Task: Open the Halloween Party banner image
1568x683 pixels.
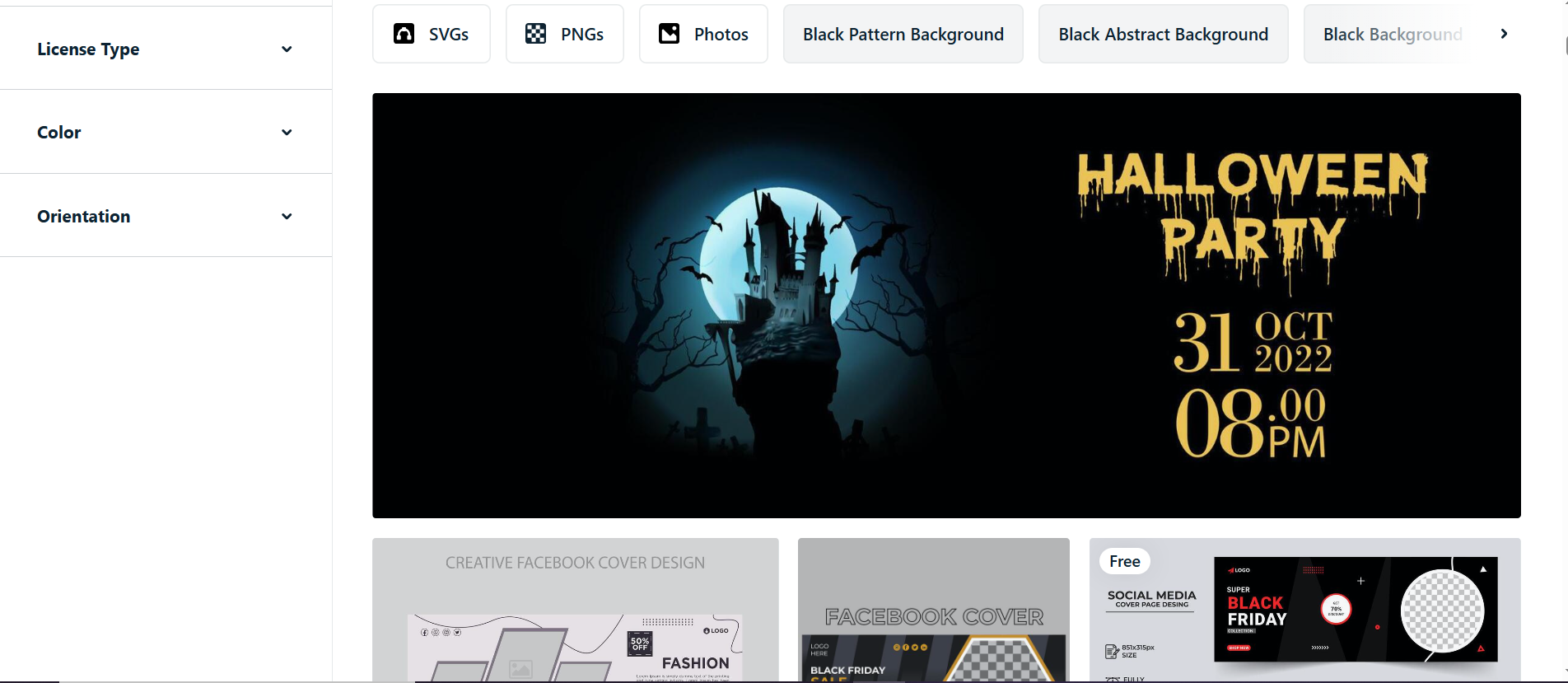Action: (x=946, y=306)
